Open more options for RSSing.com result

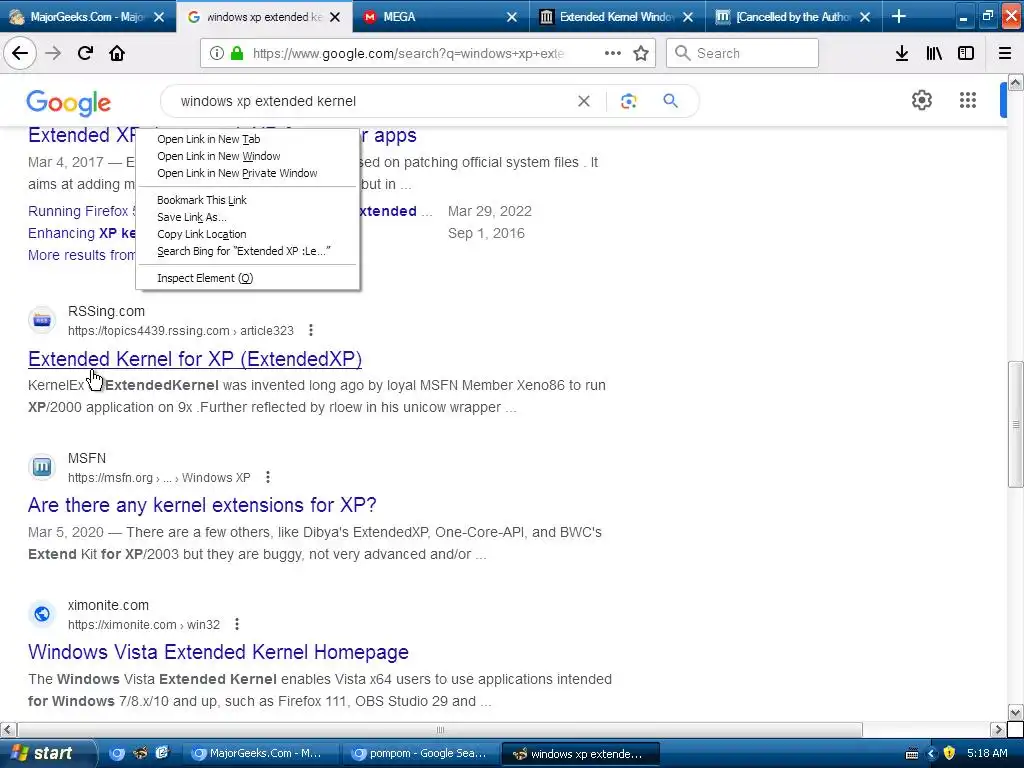click(311, 330)
